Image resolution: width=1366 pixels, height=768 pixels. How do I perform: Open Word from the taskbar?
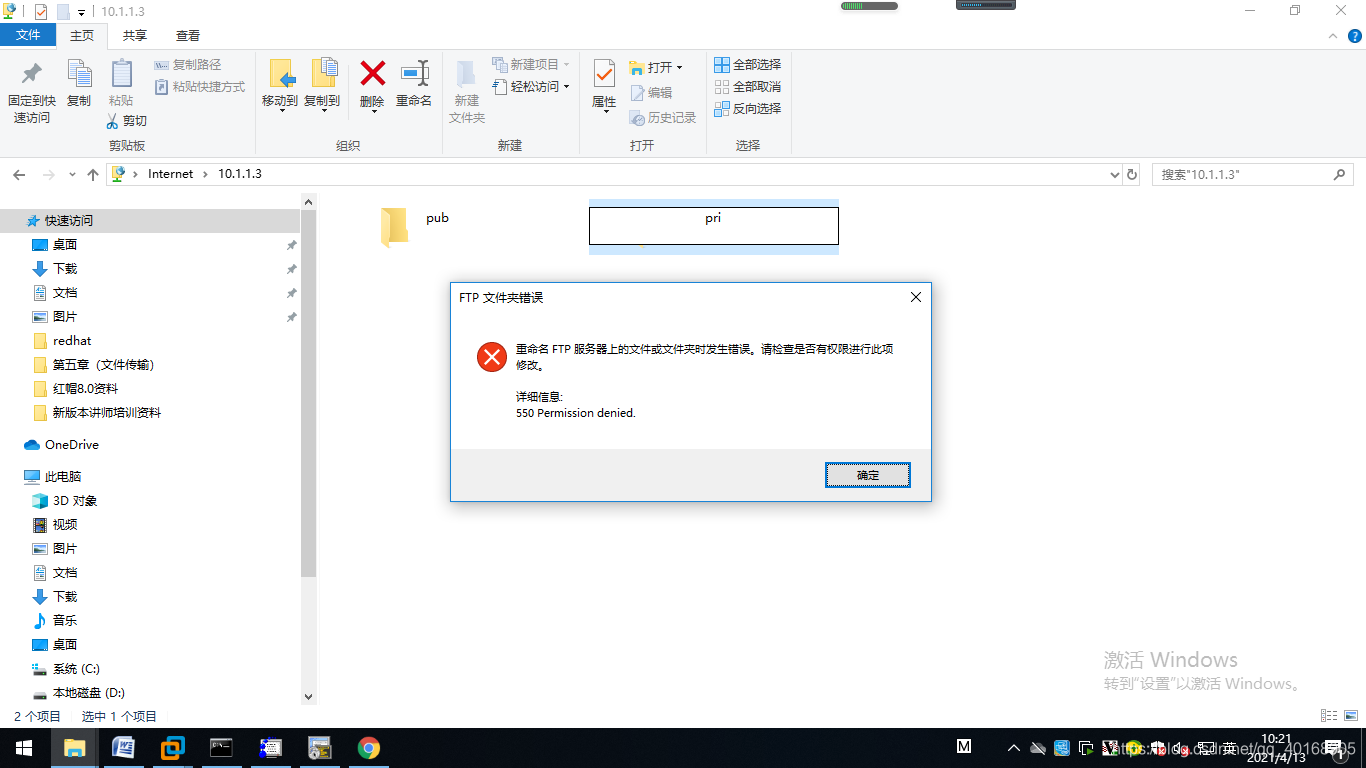coord(123,748)
